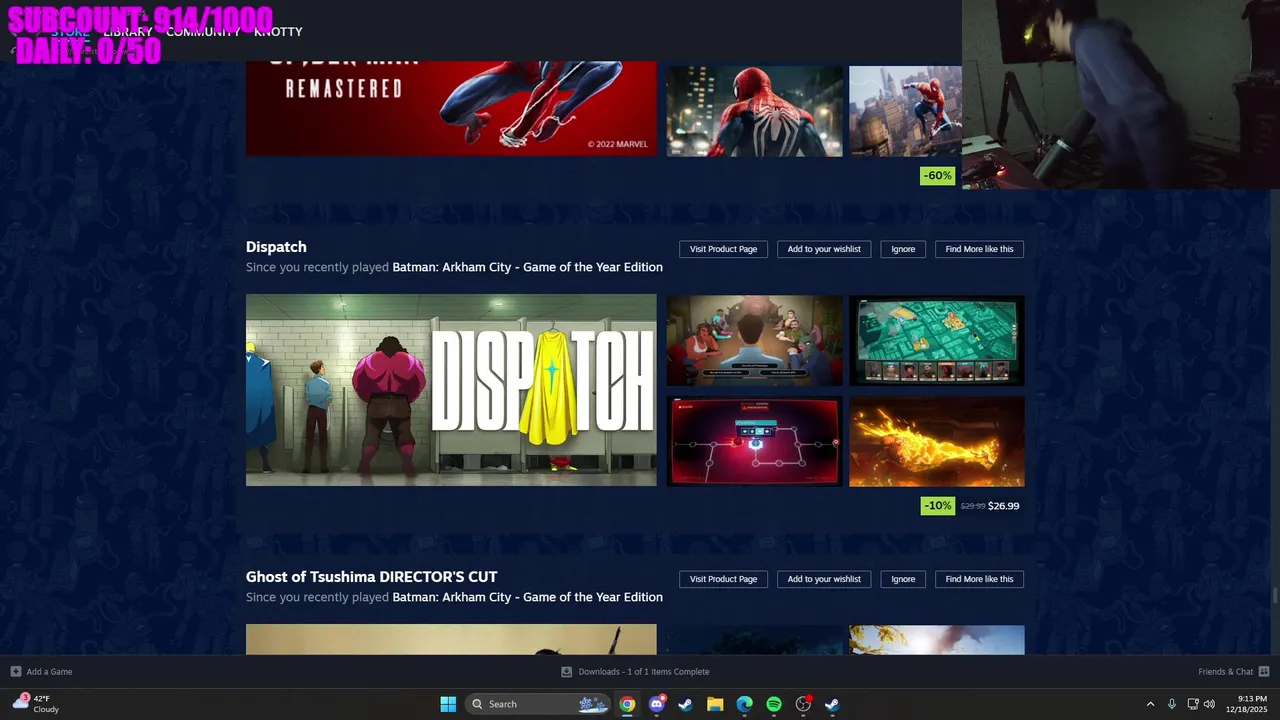Show hidden system tray icons

coord(1150,704)
